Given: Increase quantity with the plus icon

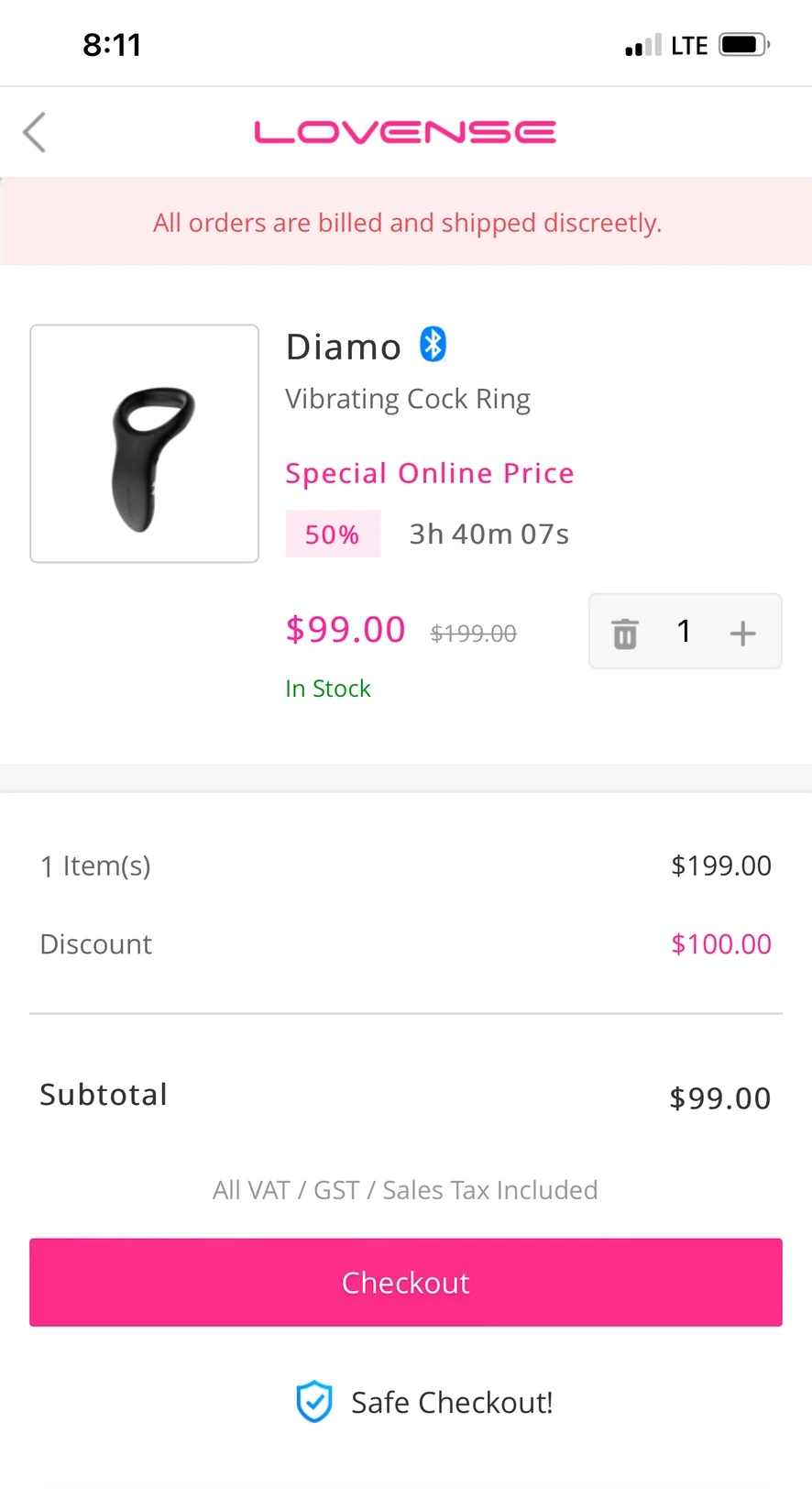Looking at the screenshot, I should pos(742,633).
